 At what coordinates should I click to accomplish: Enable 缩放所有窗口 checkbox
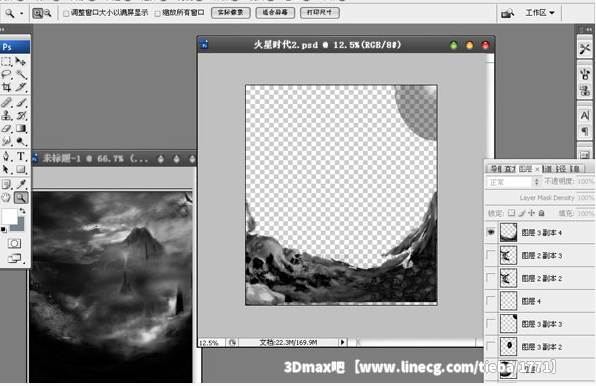(x=157, y=14)
